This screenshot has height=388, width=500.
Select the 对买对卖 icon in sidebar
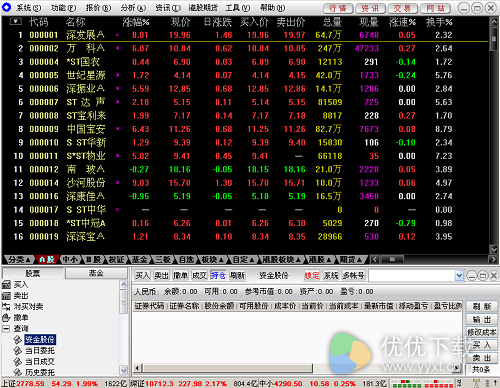pos(6,307)
